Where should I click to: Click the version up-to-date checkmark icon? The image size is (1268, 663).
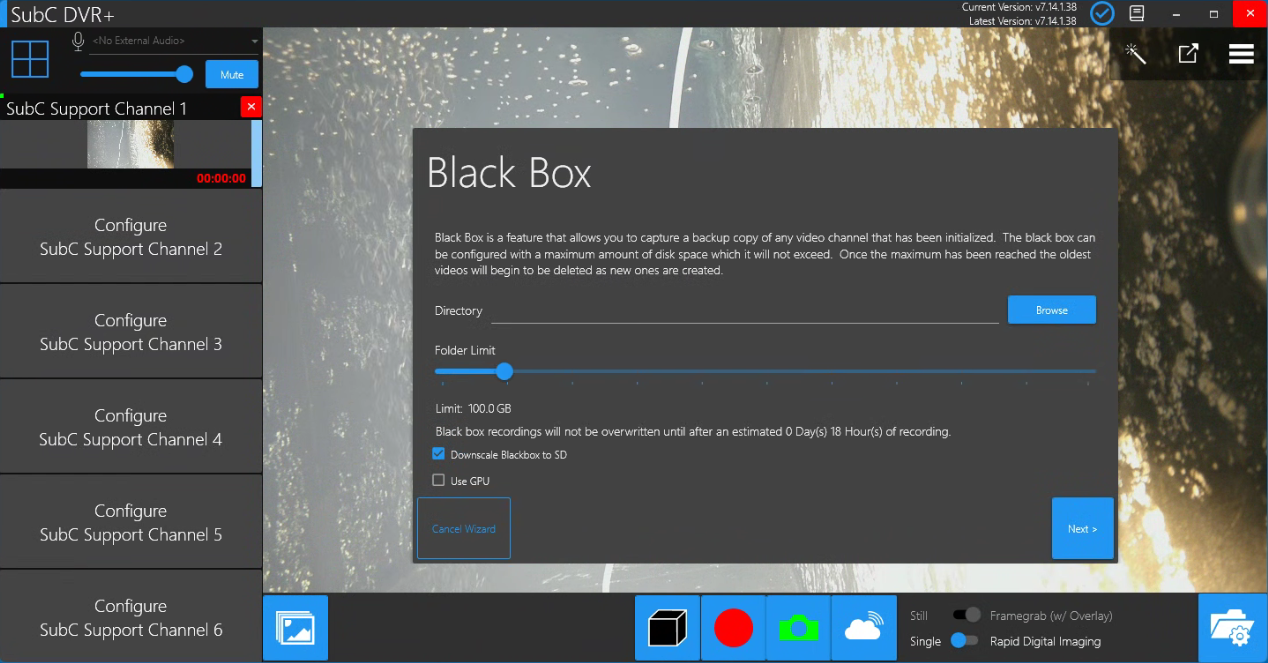[1102, 14]
